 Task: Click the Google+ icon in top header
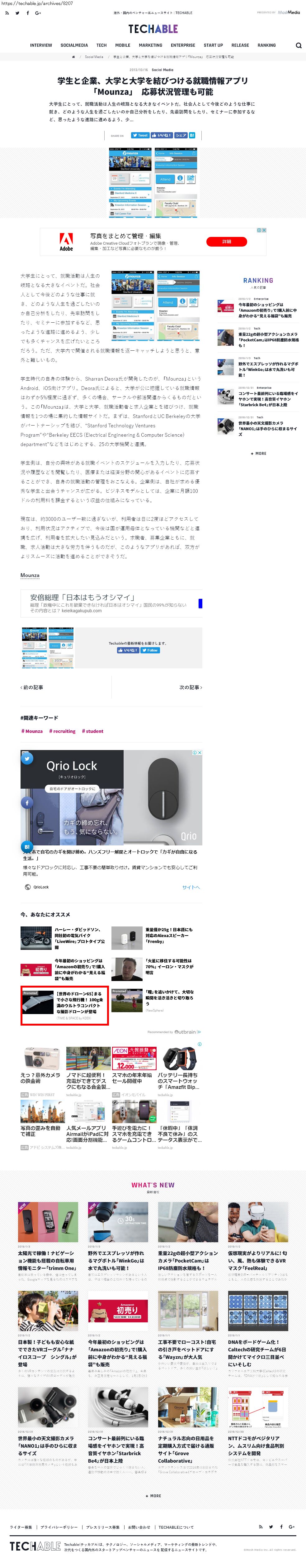tap(38, 13)
